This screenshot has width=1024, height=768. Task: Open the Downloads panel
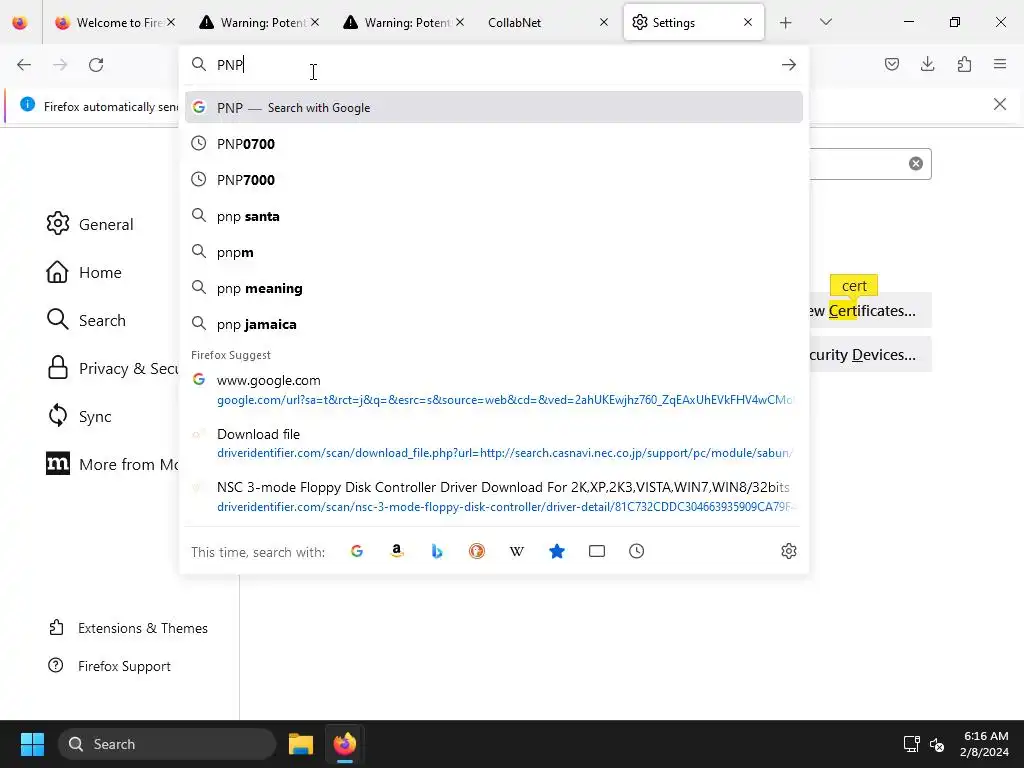927,64
